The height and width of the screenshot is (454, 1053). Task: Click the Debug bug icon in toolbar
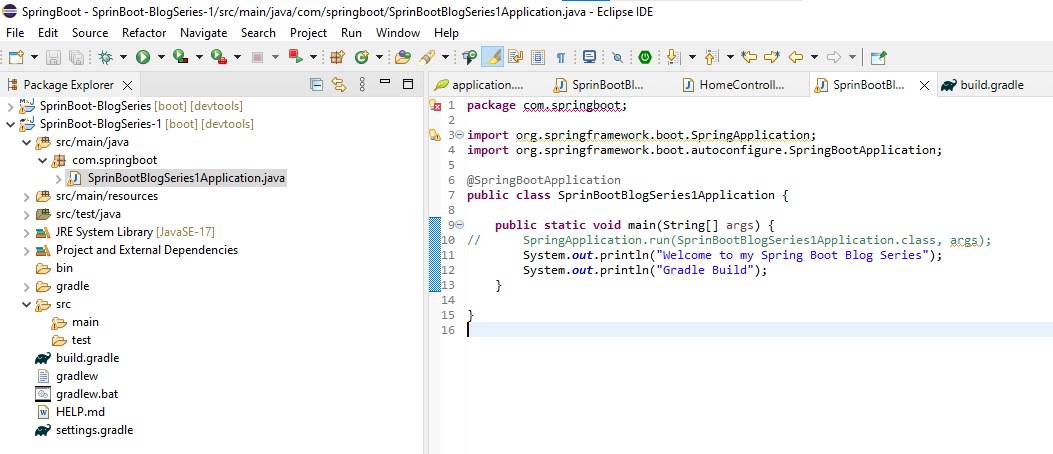[106, 58]
